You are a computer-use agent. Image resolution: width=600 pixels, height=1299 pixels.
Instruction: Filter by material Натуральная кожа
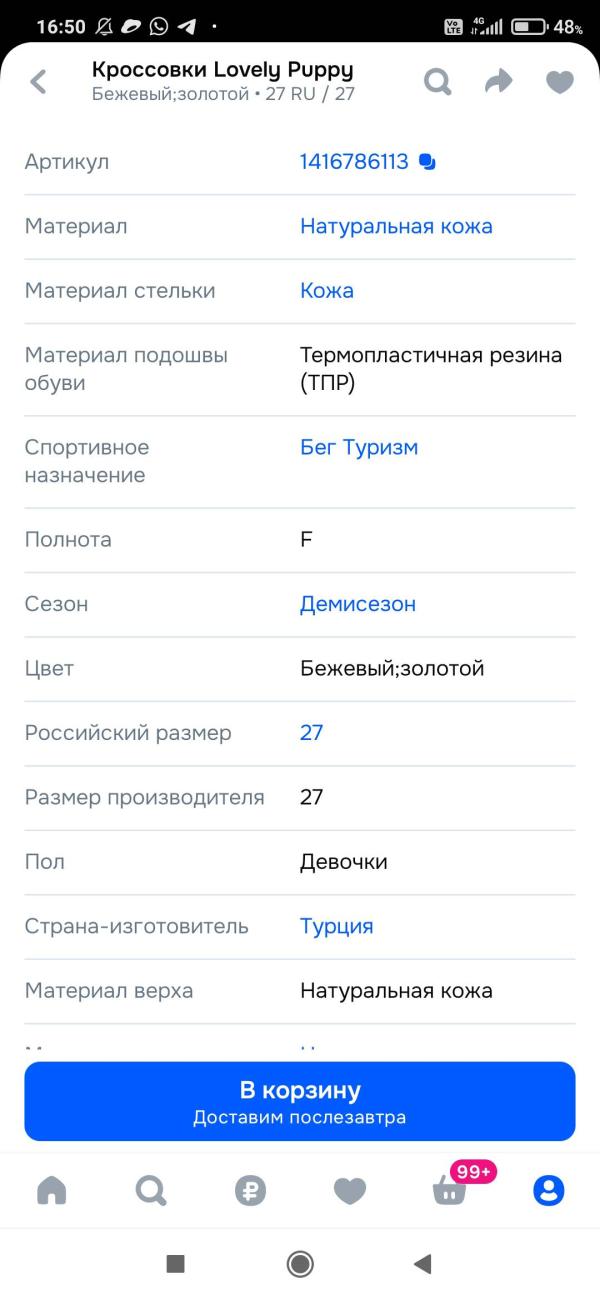396,227
